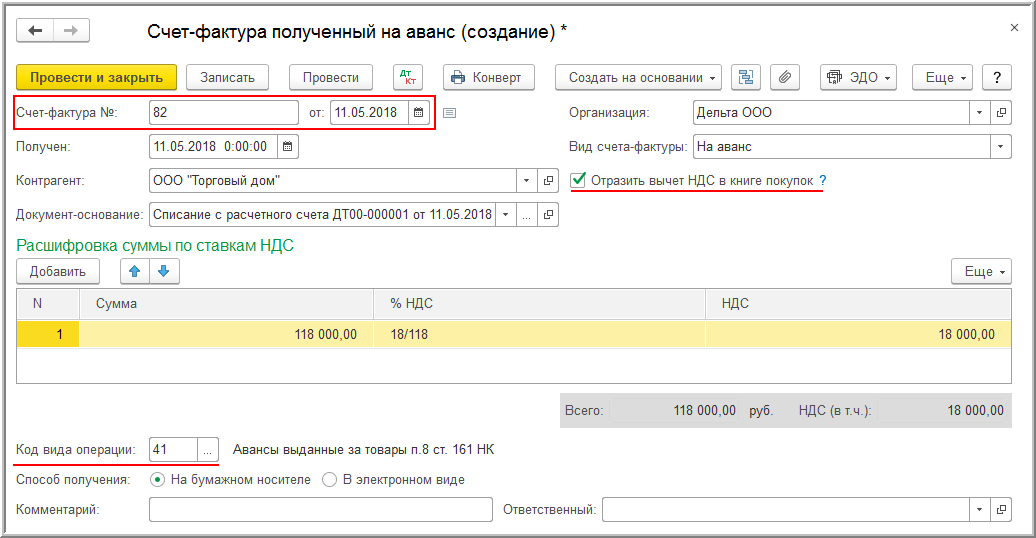This screenshot has width=1036, height=538.
Task: Click Добавить button in НДС table
Action: tap(58, 271)
